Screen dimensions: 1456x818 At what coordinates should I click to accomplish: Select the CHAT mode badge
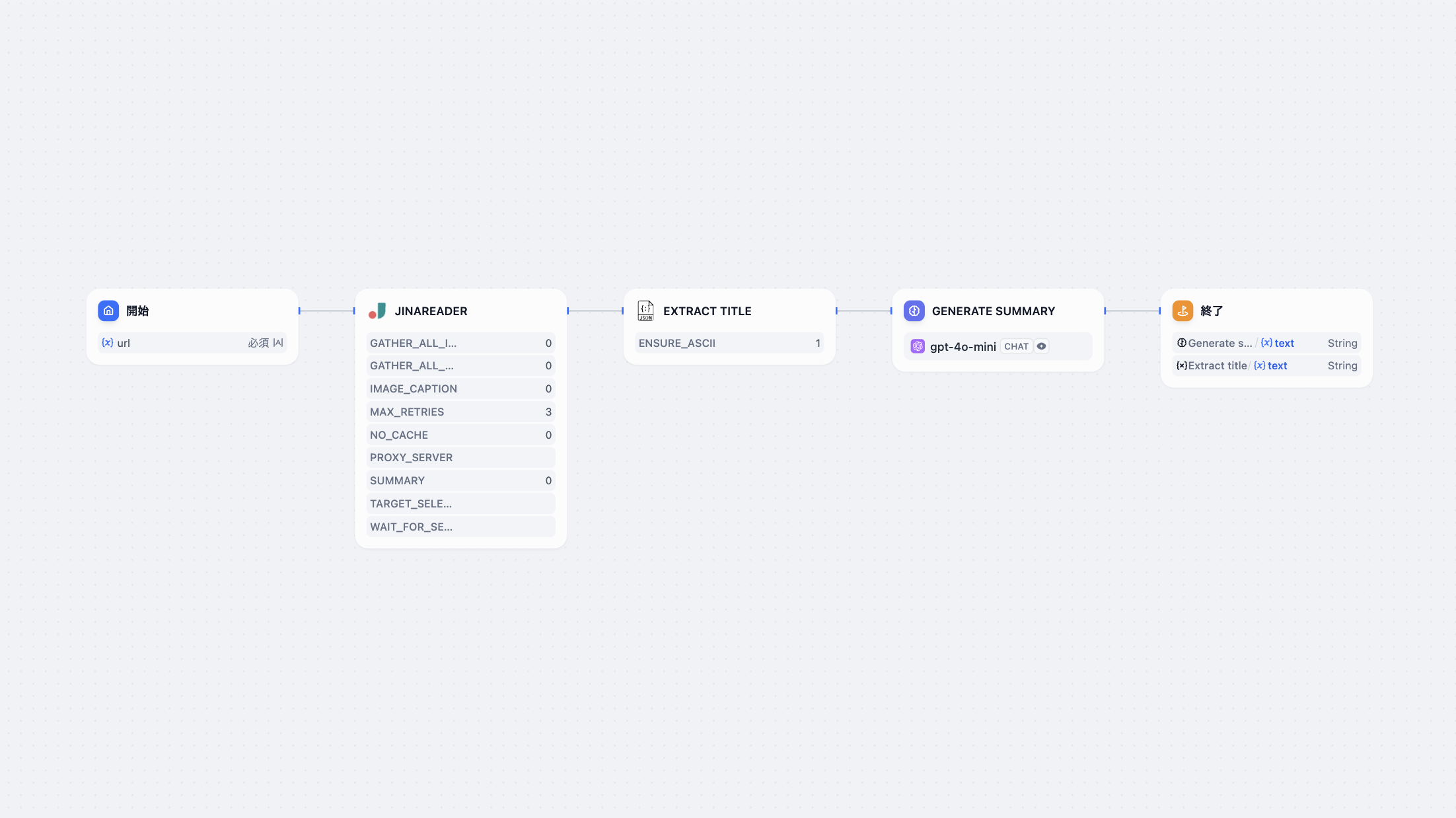click(1016, 346)
